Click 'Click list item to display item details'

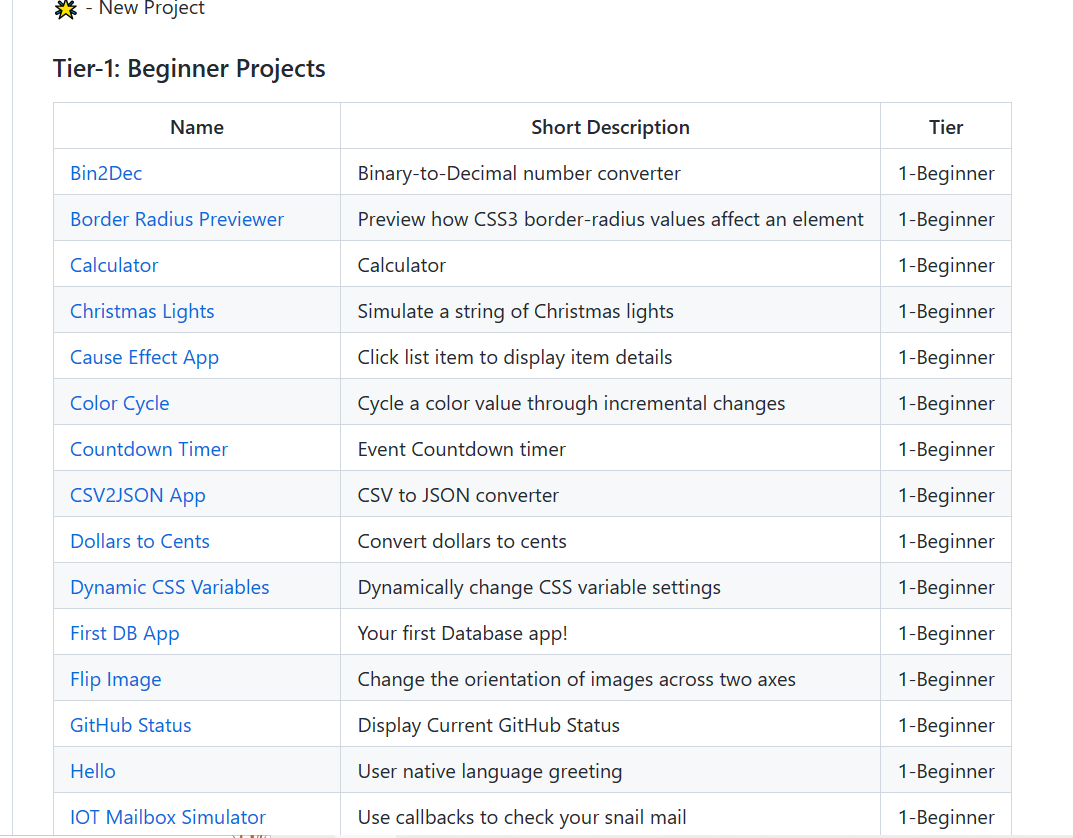(x=515, y=357)
